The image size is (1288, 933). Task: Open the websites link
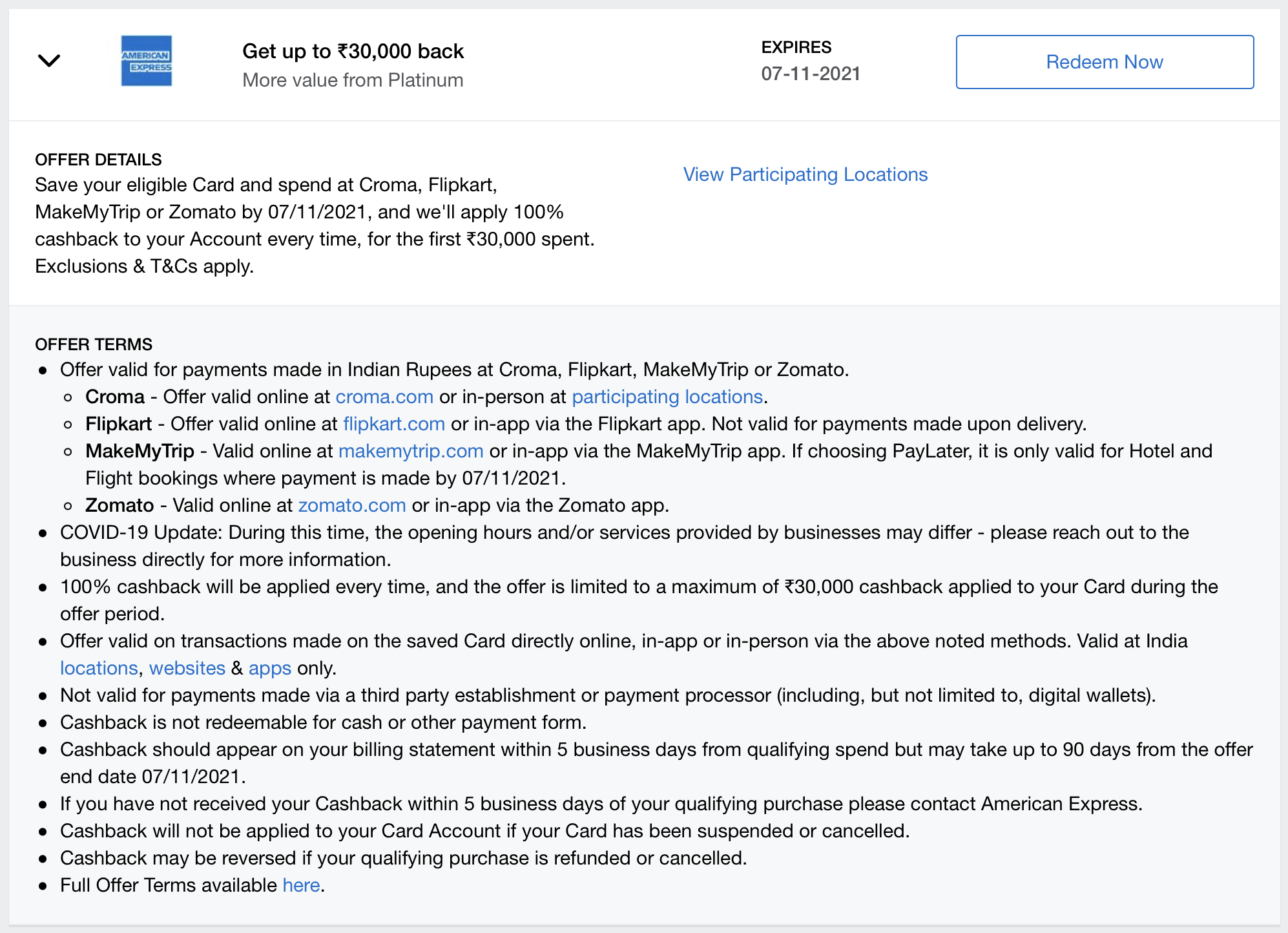(x=187, y=668)
